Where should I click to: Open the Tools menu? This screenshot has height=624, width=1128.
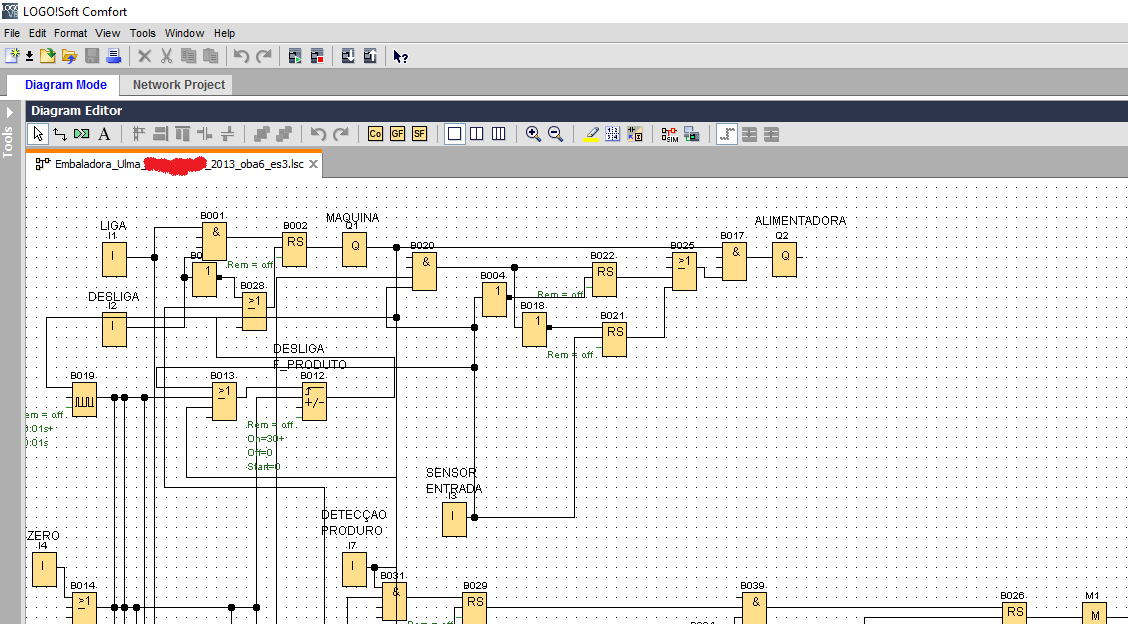[x=143, y=33]
